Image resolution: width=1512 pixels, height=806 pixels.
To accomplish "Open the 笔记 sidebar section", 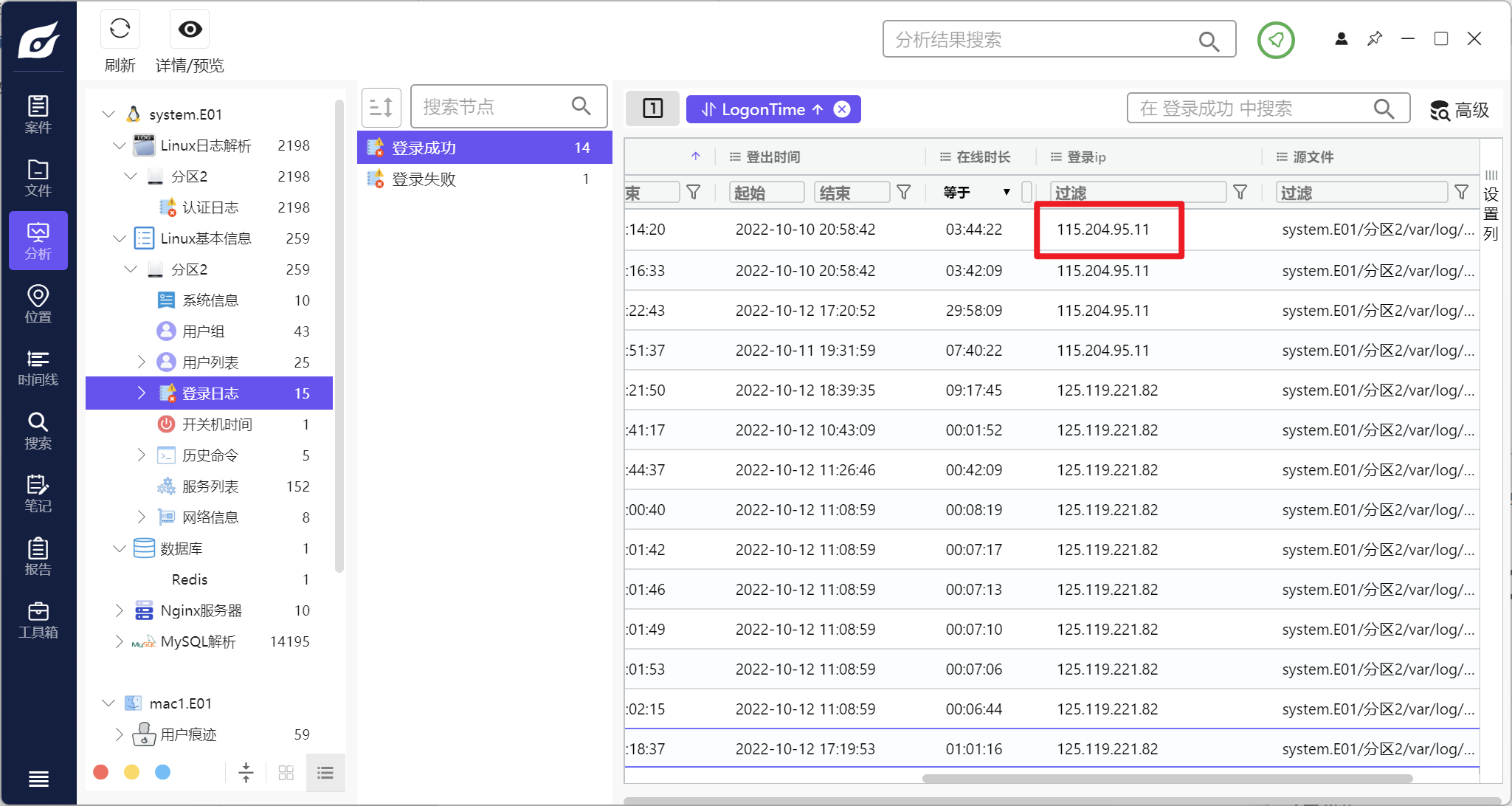I will 38,494.
